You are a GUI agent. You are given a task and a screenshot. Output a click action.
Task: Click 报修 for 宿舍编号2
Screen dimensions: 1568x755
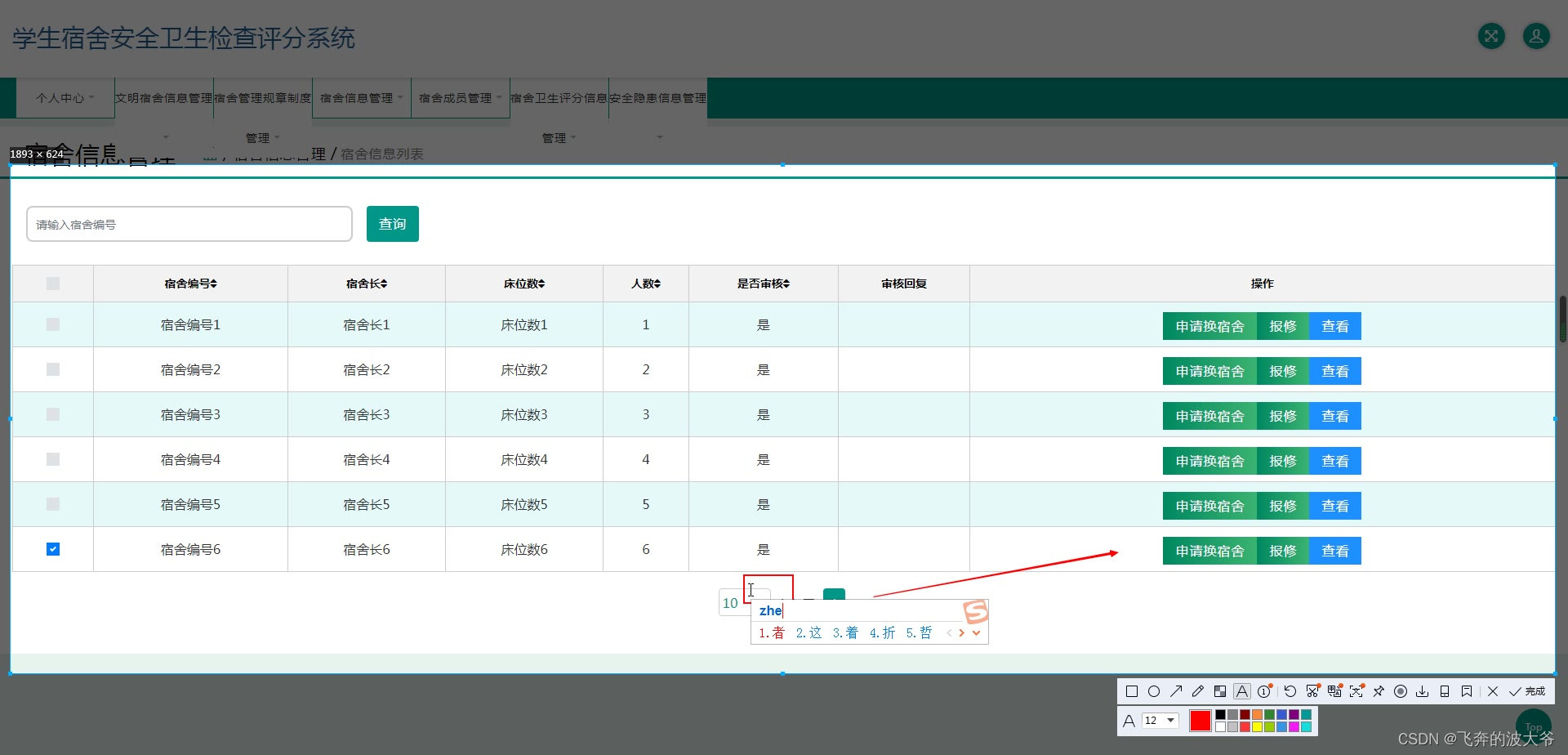(1283, 371)
